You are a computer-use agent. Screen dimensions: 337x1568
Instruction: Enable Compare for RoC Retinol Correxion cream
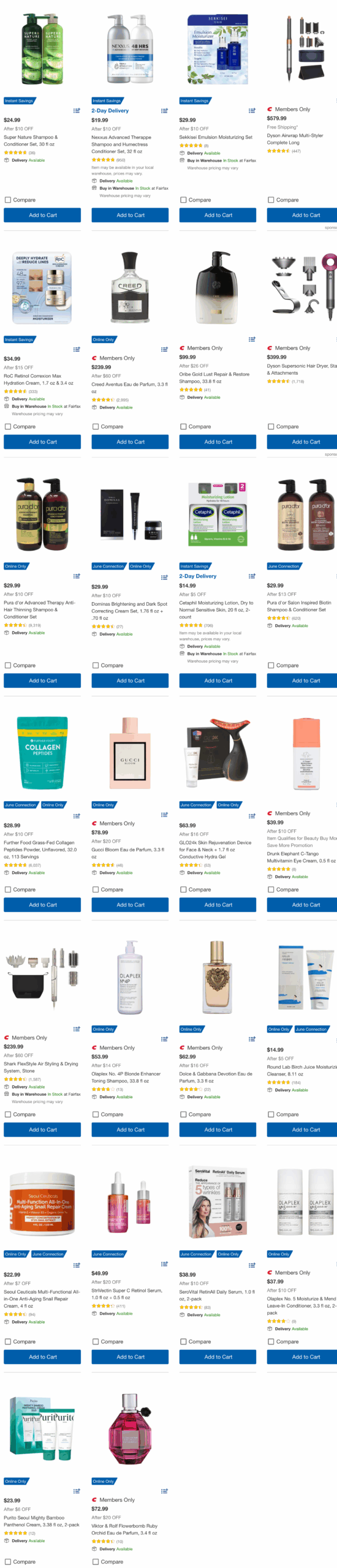pos(8,426)
